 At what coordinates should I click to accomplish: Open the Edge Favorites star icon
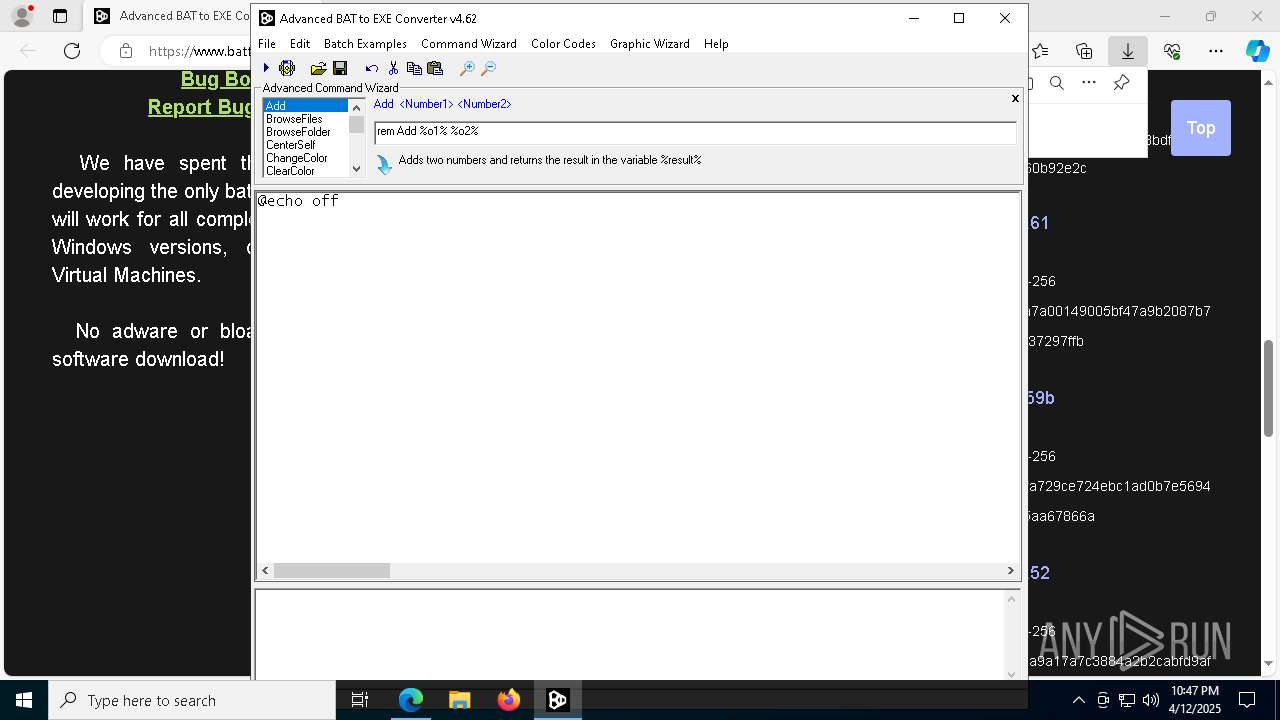pos(1040,51)
